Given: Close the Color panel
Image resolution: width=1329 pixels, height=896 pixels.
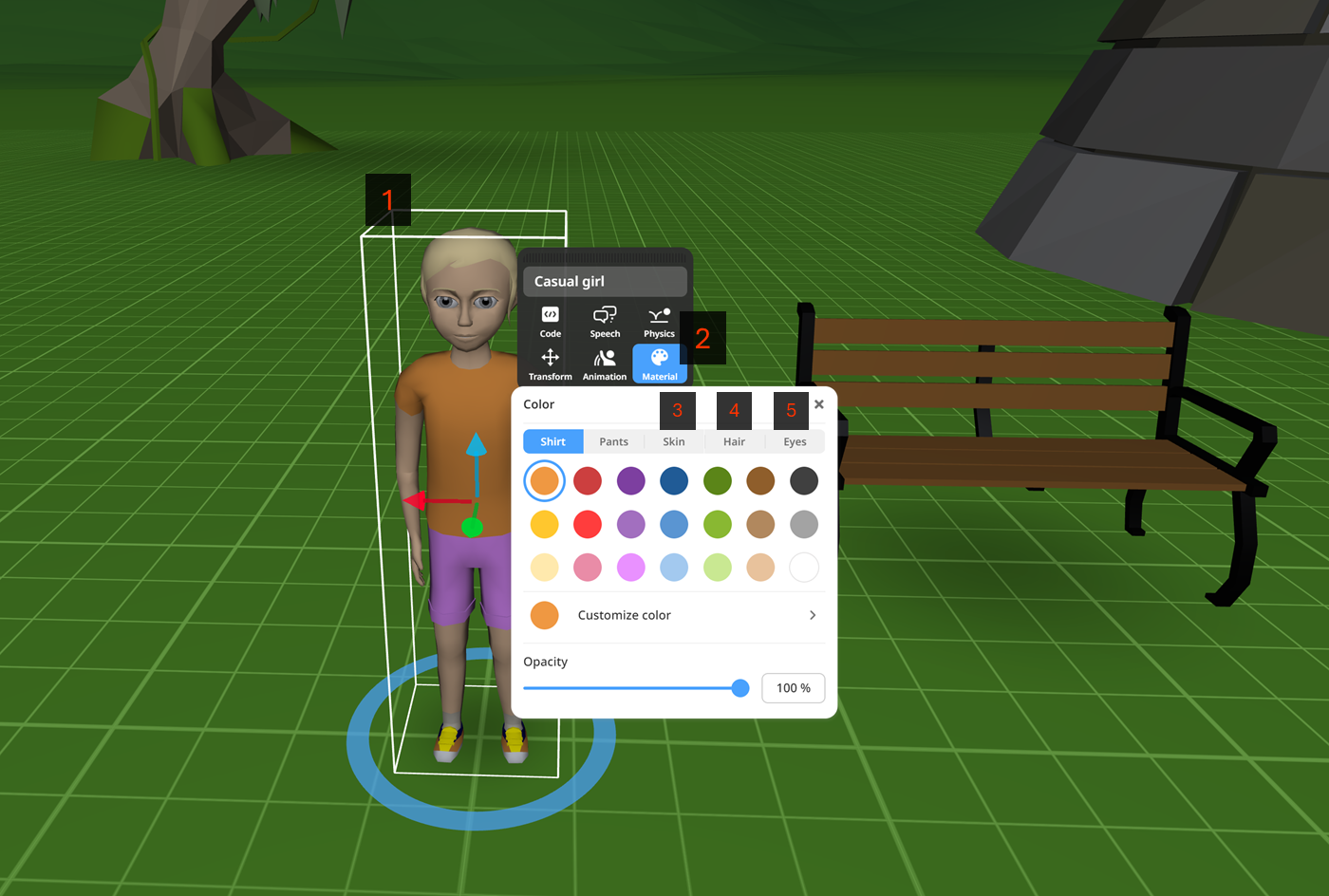Looking at the screenshot, I should point(819,404).
